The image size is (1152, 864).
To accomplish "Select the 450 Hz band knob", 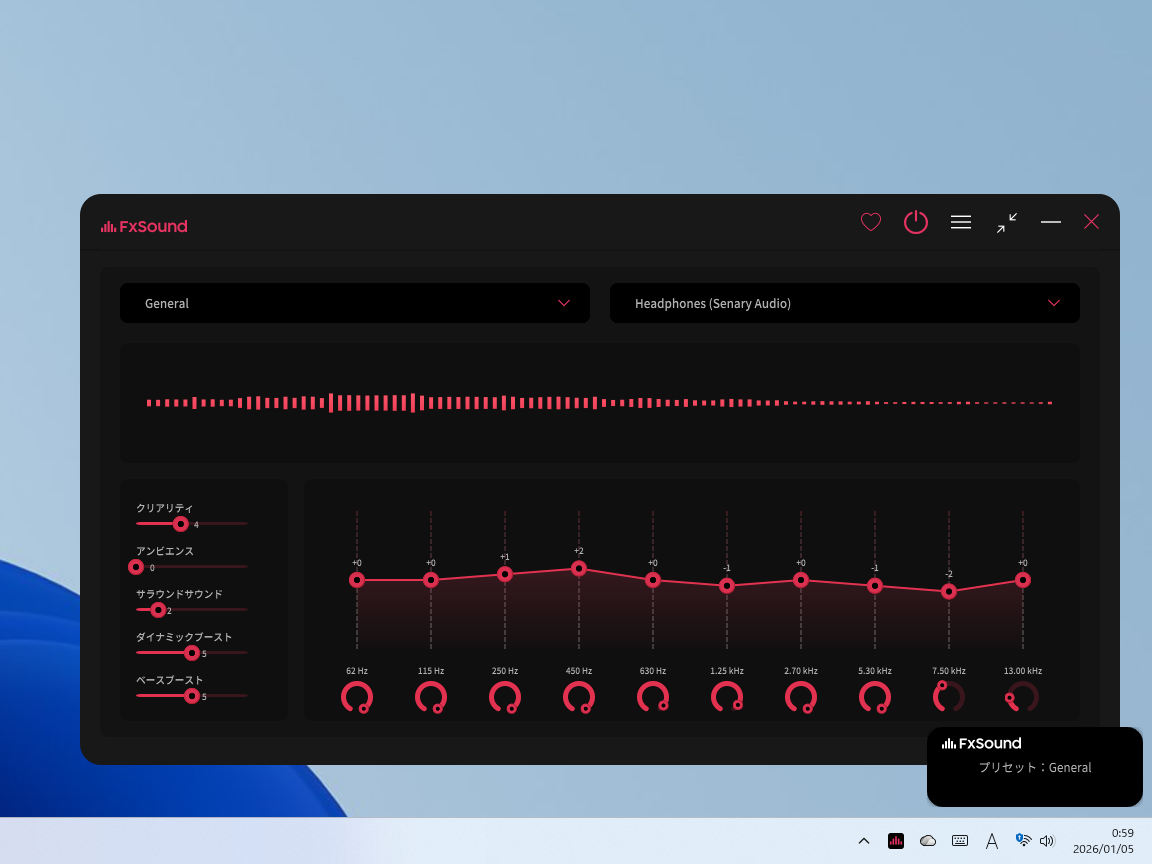I will (579, 697).
